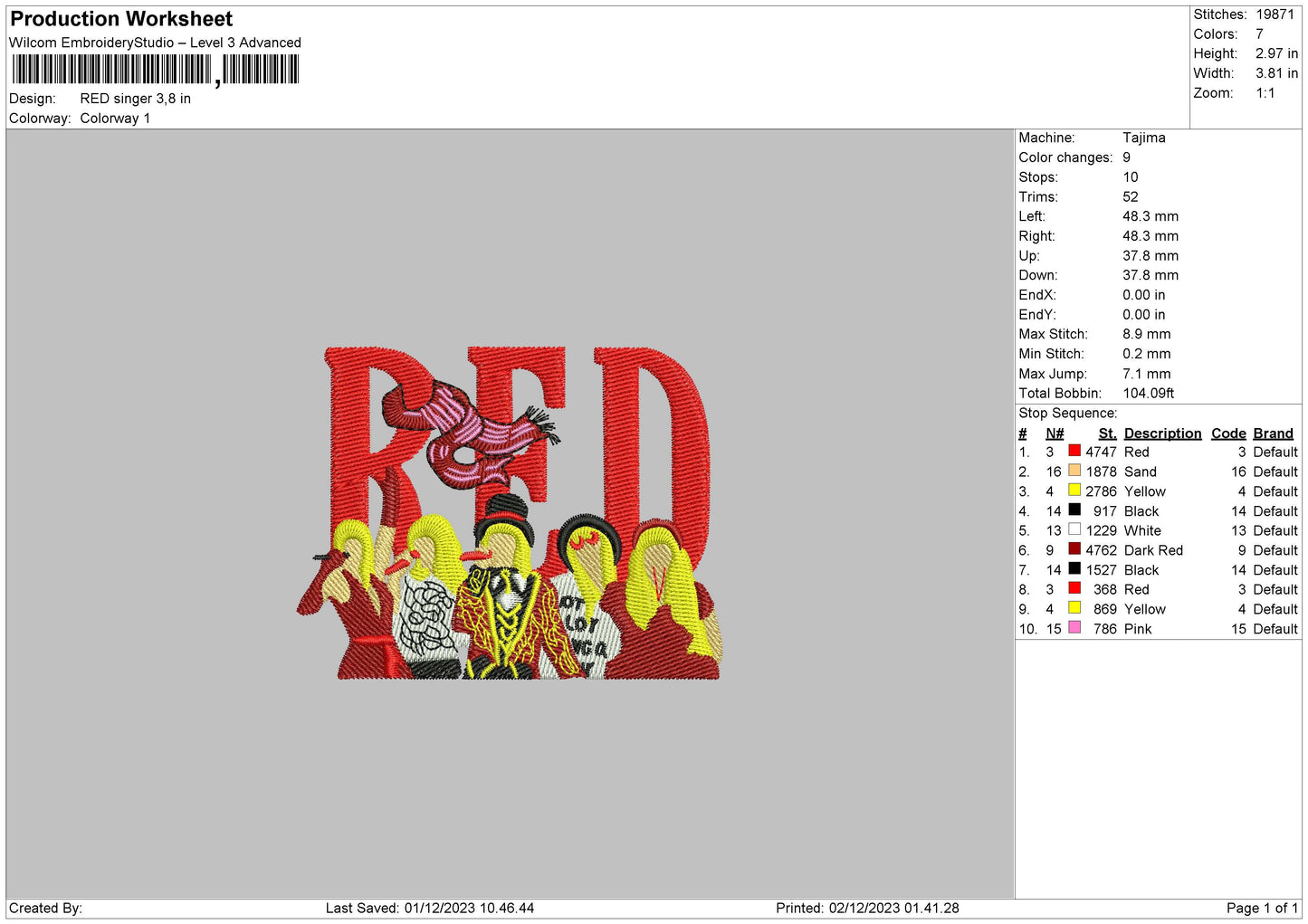Click the Description column header
The height and width of the screenshot is (924, 1308).
point(1162,433)
